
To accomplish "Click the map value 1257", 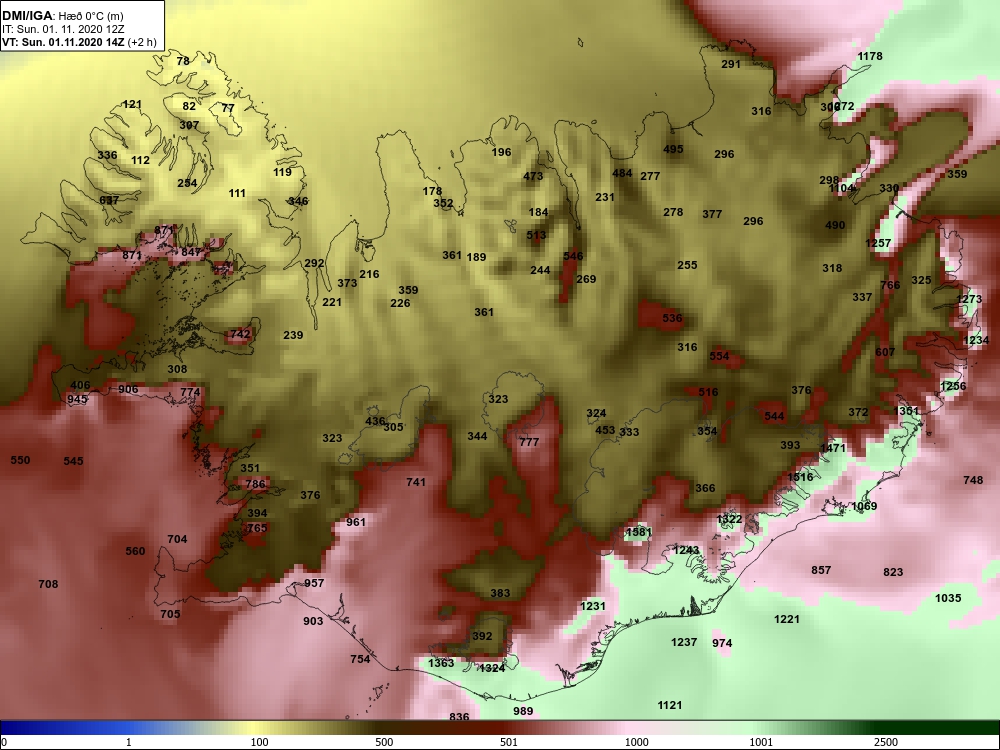I will coord(878,244).
